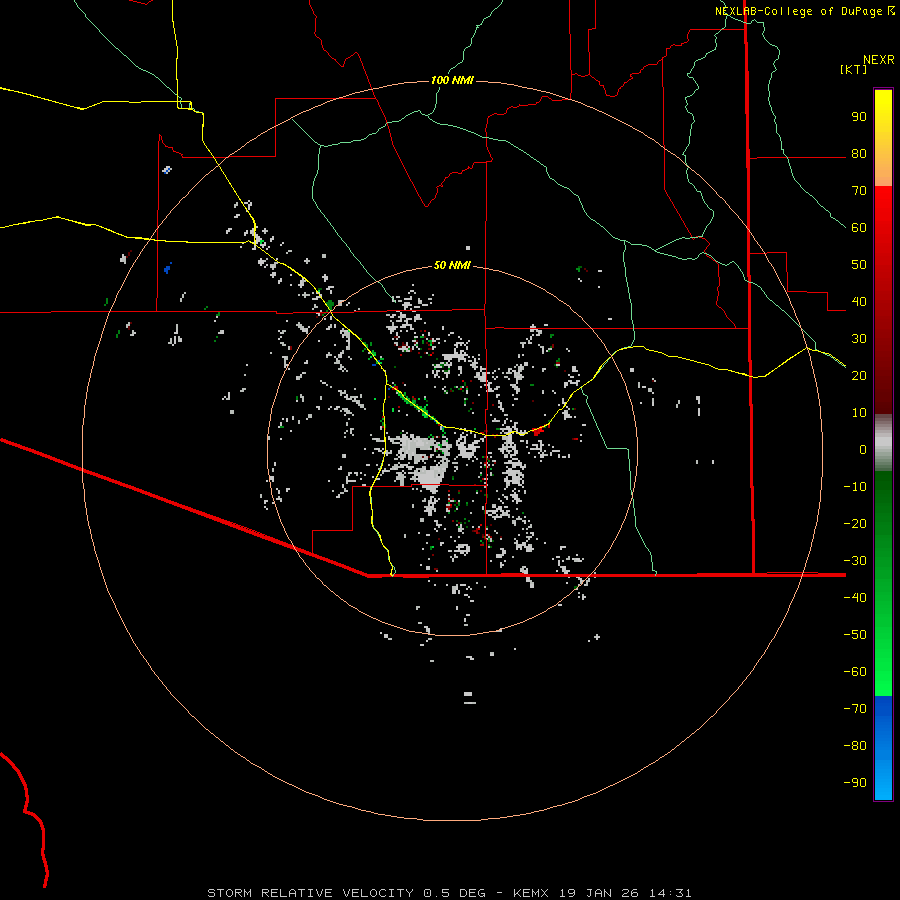900x900 pixels.
Task: Click the -30 value on velocity scale
Action: tap(855, 561)
